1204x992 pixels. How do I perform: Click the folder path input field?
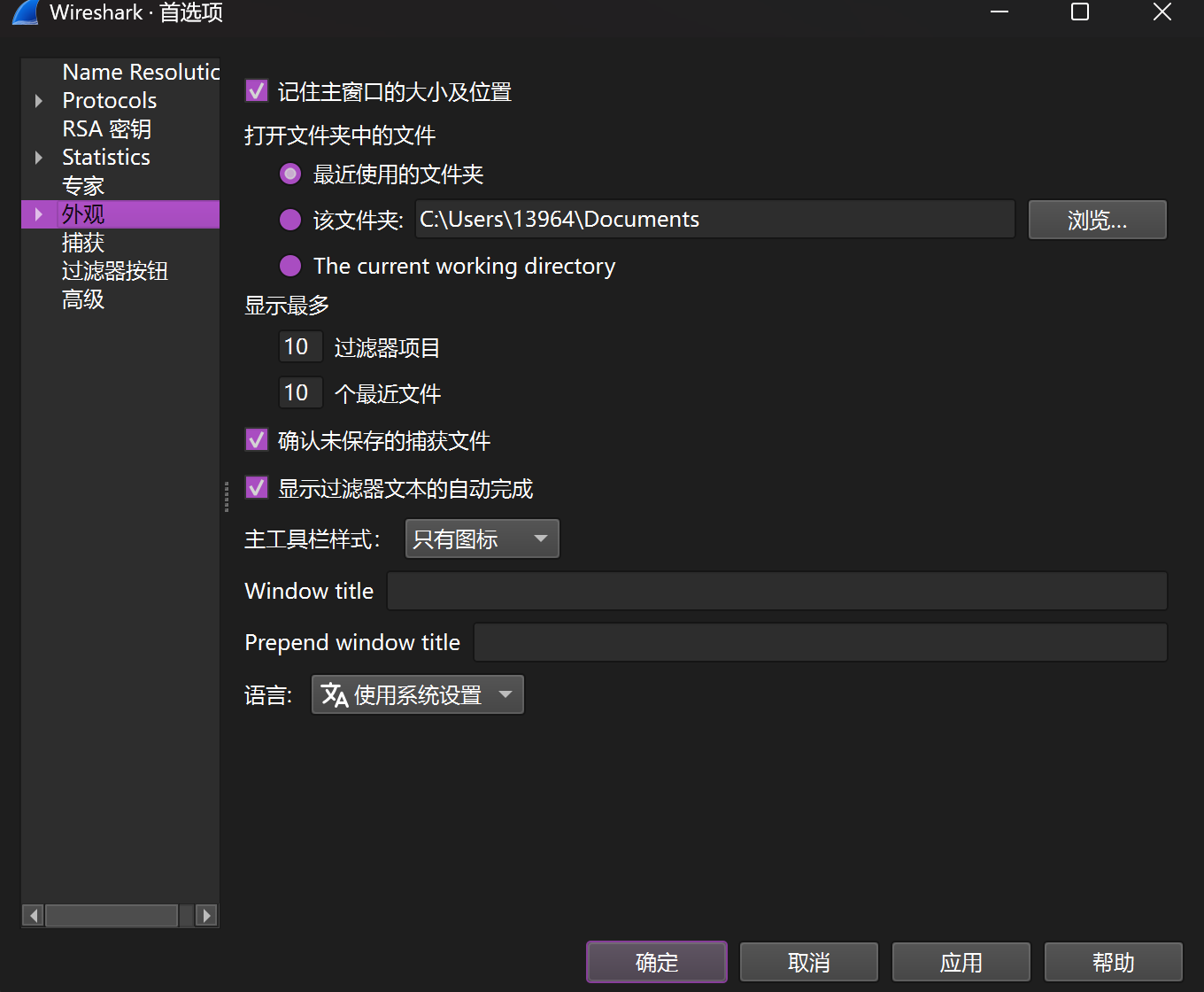click(x=715, y=220)
